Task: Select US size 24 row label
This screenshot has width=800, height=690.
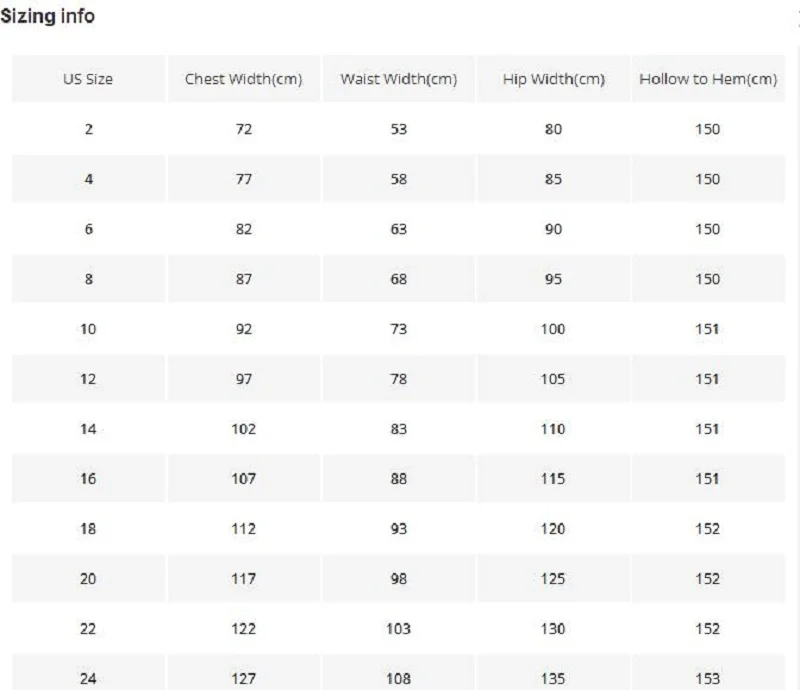Action: (88, 679)
